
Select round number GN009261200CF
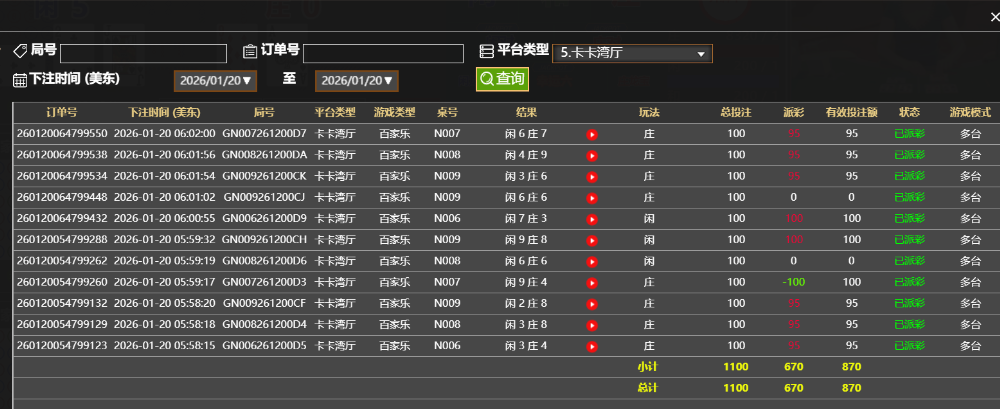pyautogui.click(x=264, y=303)
